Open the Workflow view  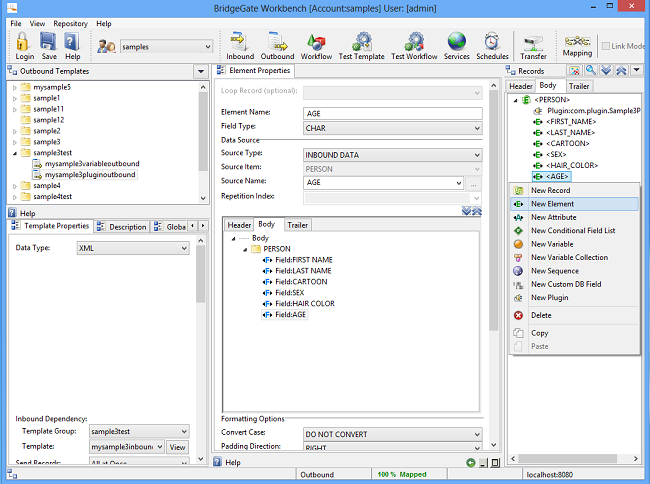pos(316,46)
